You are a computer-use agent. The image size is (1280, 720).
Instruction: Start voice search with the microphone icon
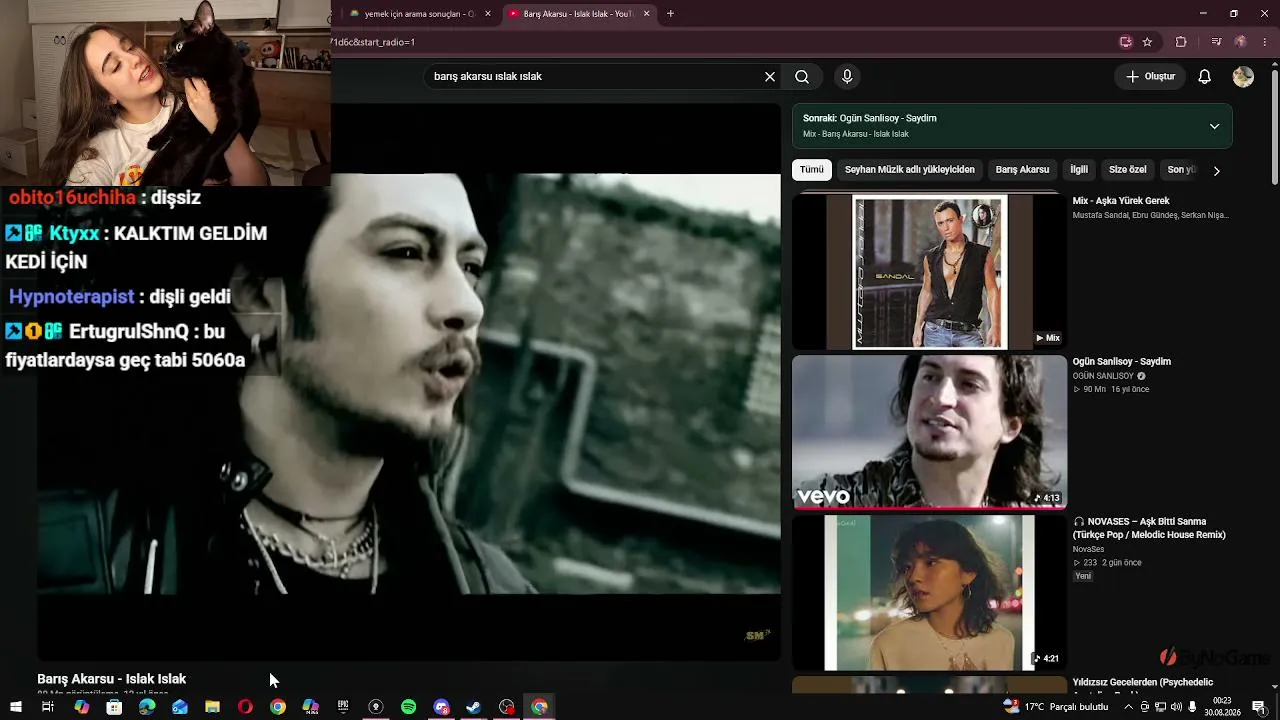847,77
